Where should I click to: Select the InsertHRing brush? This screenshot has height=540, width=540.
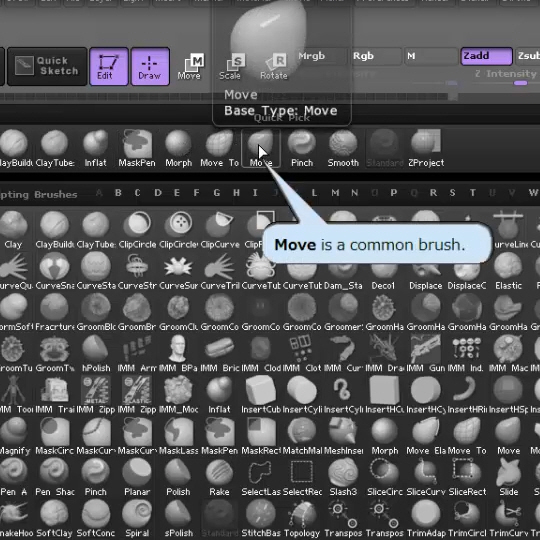click(467, 395)
